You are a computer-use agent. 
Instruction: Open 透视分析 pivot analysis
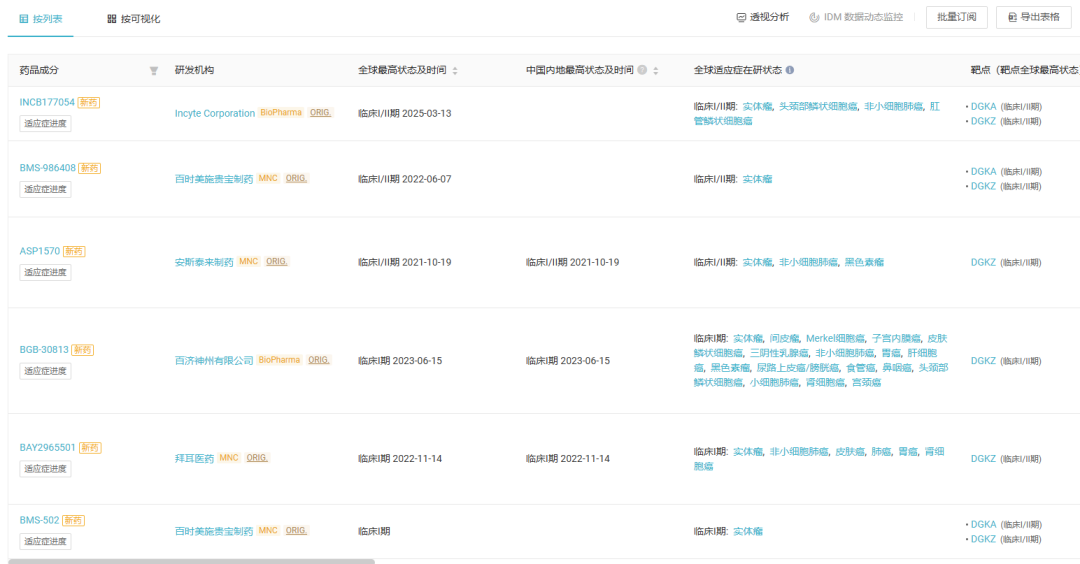coord(762,17)
